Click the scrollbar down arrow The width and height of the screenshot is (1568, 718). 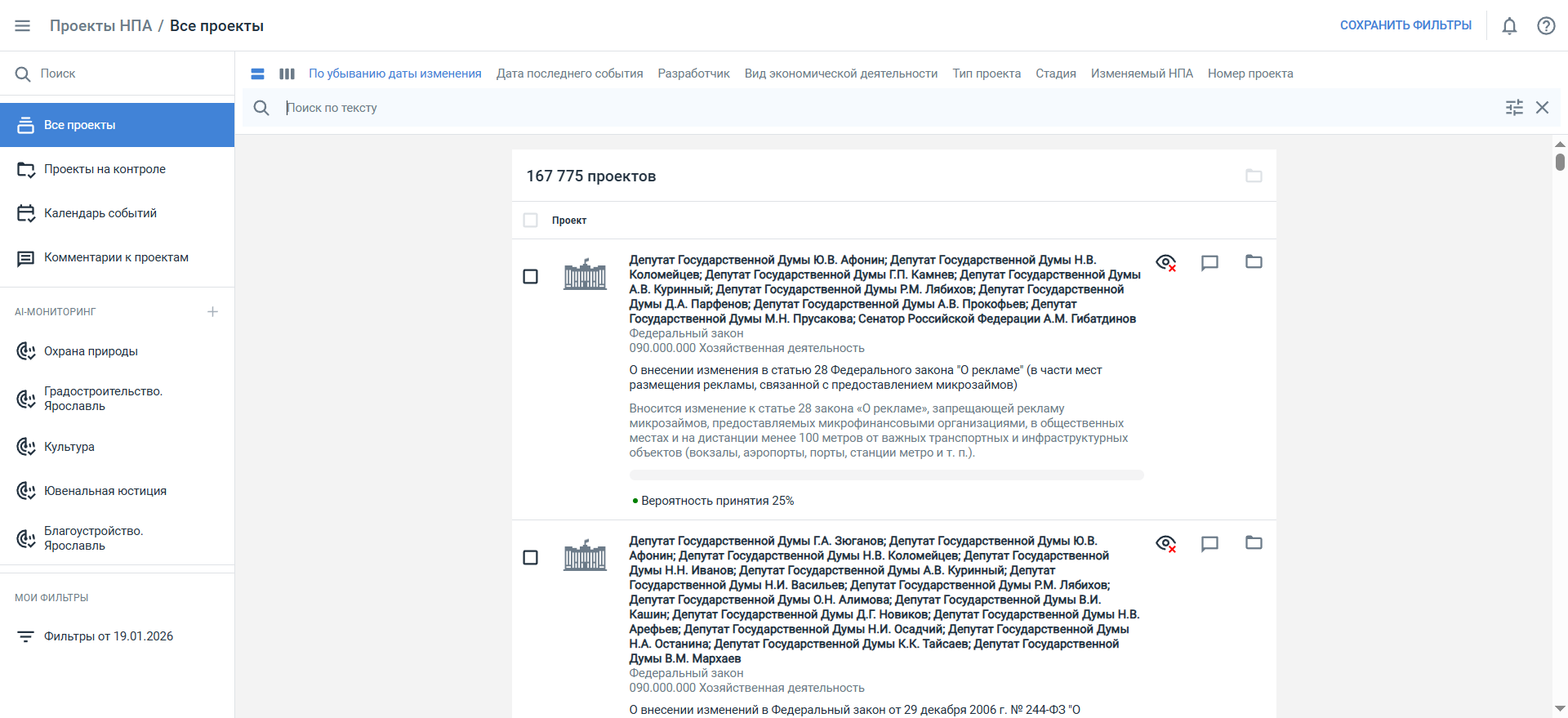click(1560, 708)
